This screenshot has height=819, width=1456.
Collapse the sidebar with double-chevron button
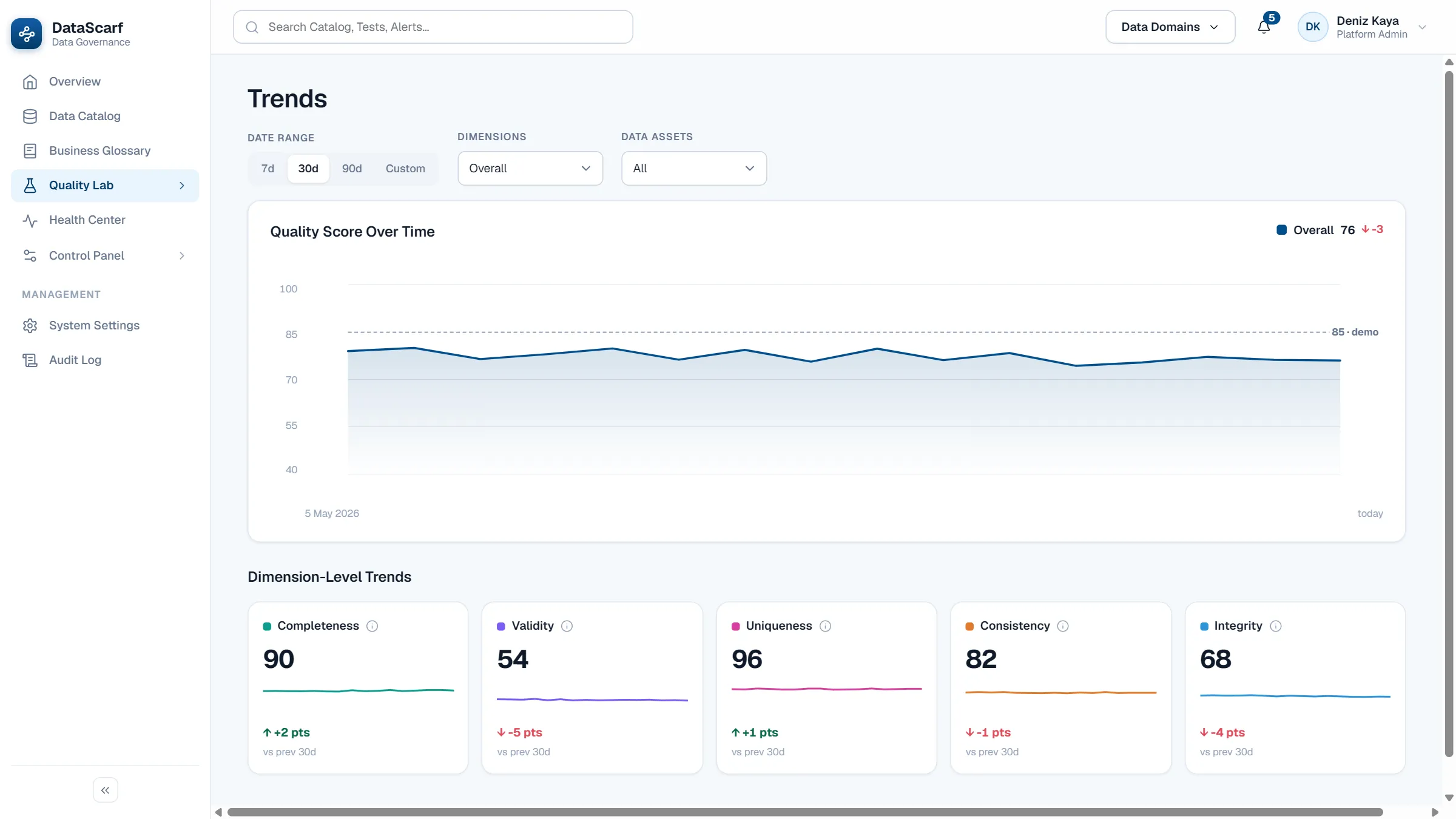106,790
